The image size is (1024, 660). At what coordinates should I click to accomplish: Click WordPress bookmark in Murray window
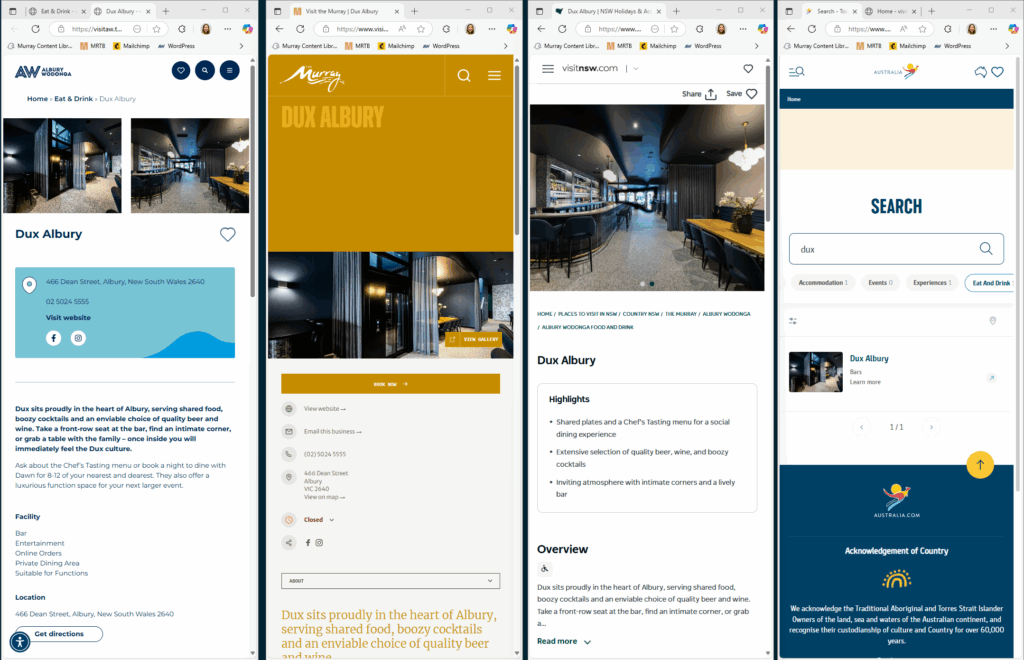(441, 46)
